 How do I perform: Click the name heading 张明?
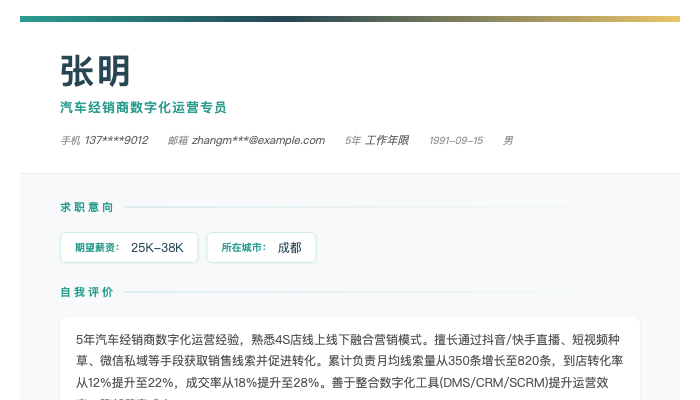(x=95, y=71)
